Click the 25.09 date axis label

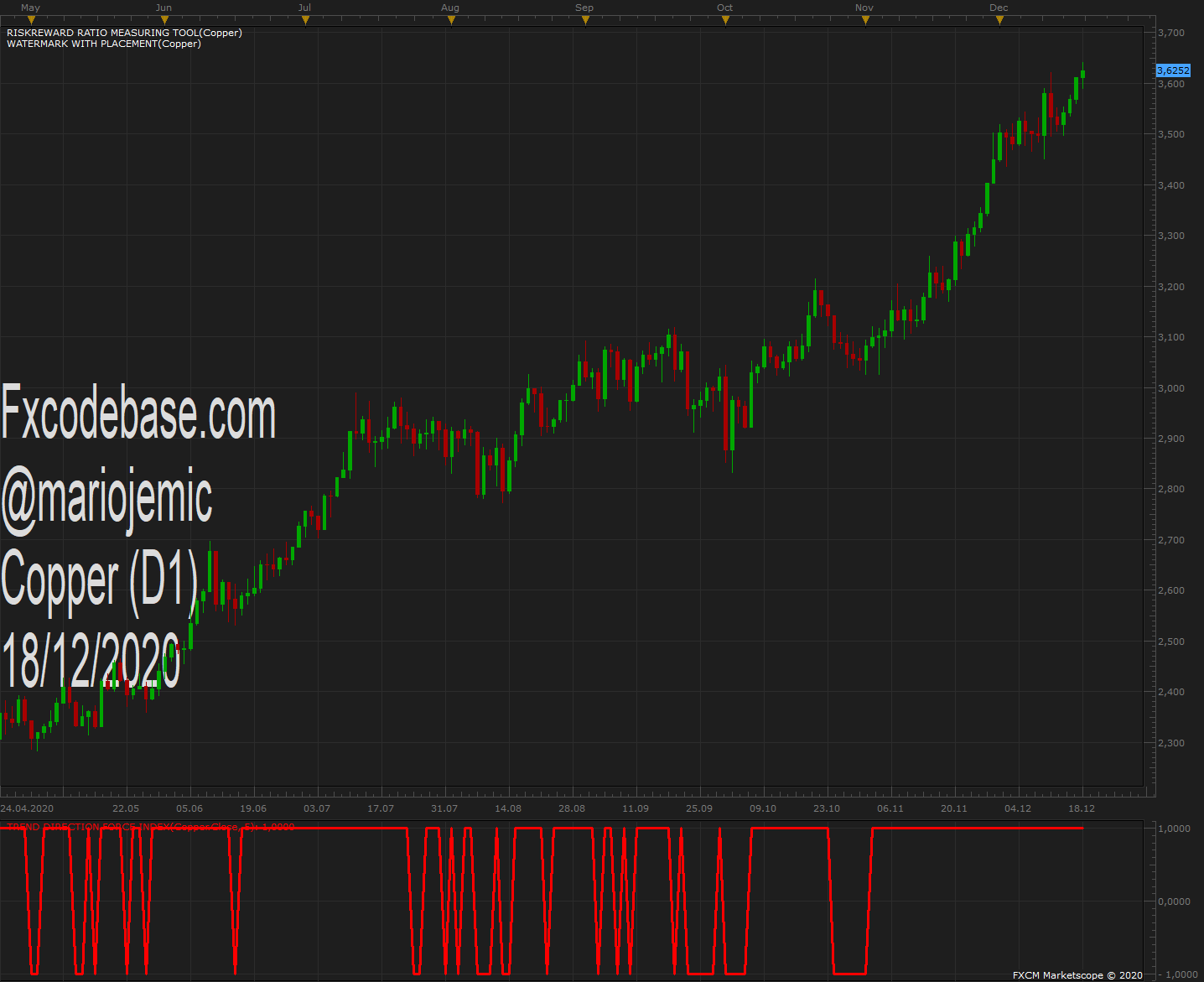[x=699, y=808]
